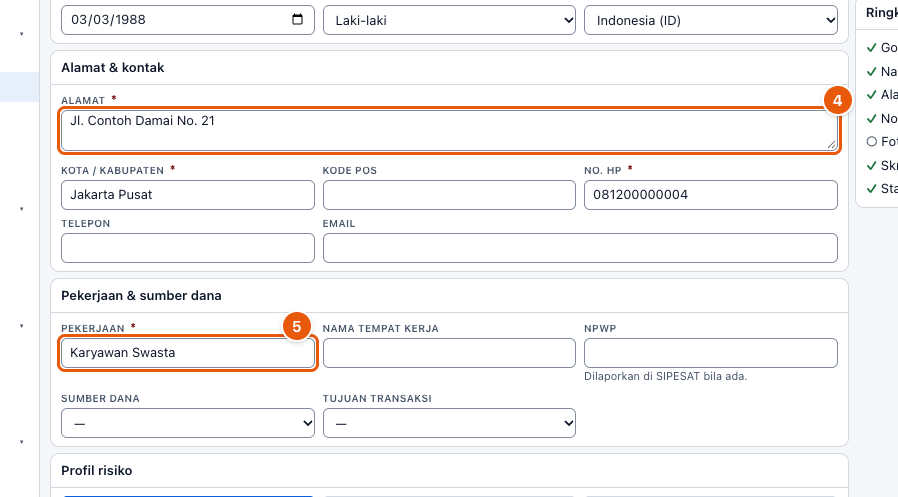This screenshot has height=497, width=898.
Task: Click the empty Kode Pos field
Action: point(449,195)
